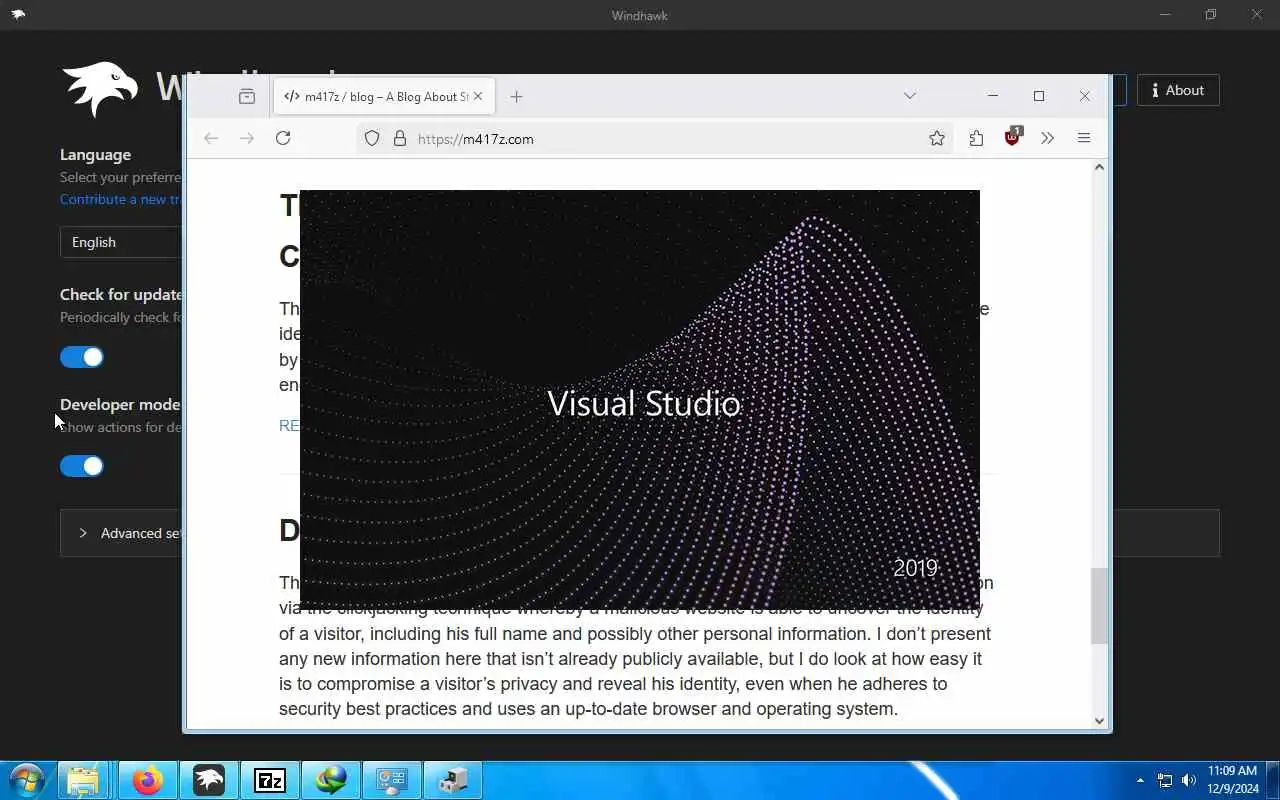The height and width of the screenshot is (800, 1280).
Task: Open the taskbar clock showing 11:09 AM
Action: point(1232,780)
